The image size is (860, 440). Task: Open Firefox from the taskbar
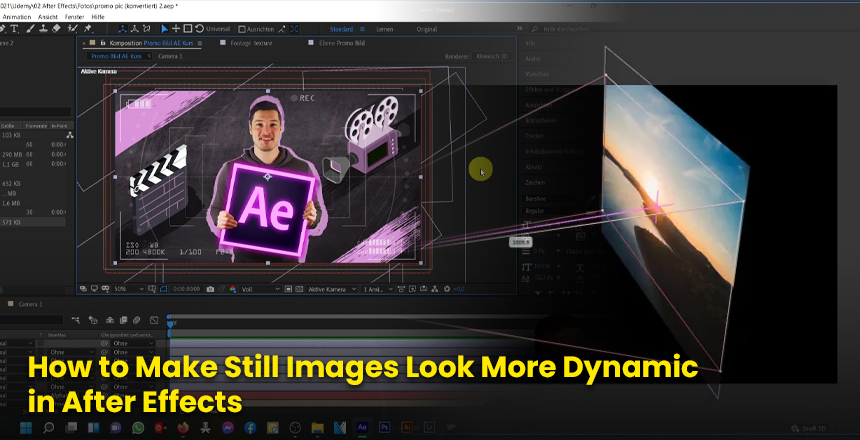click(x=183, y=427)
